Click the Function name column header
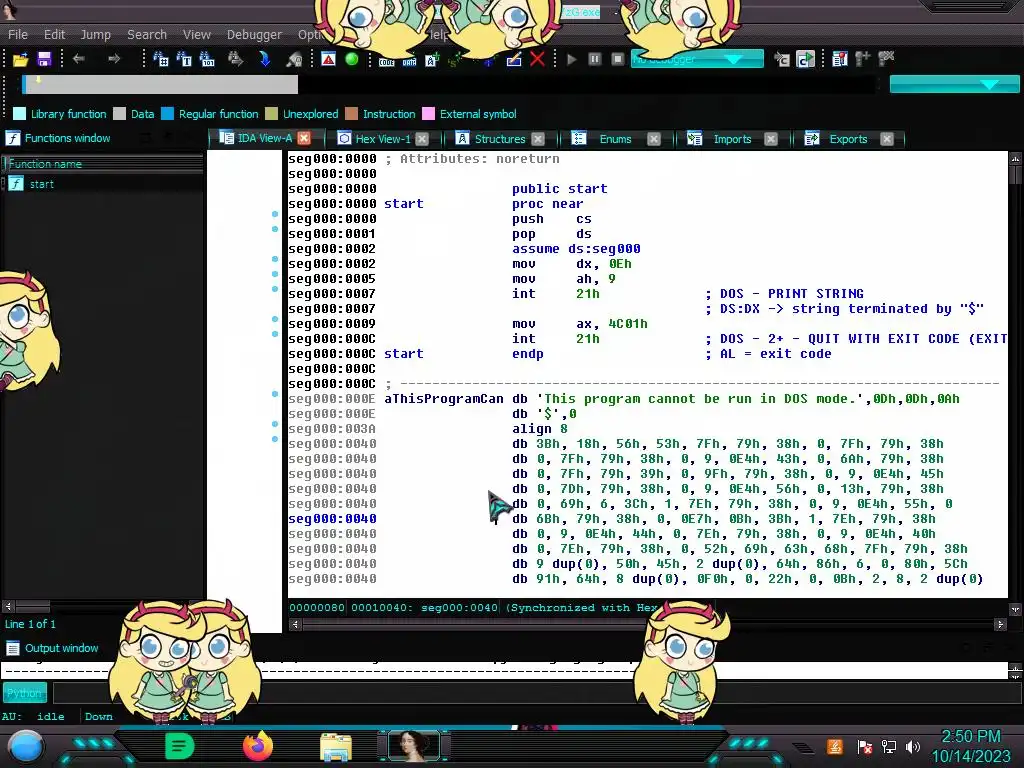 103,164
